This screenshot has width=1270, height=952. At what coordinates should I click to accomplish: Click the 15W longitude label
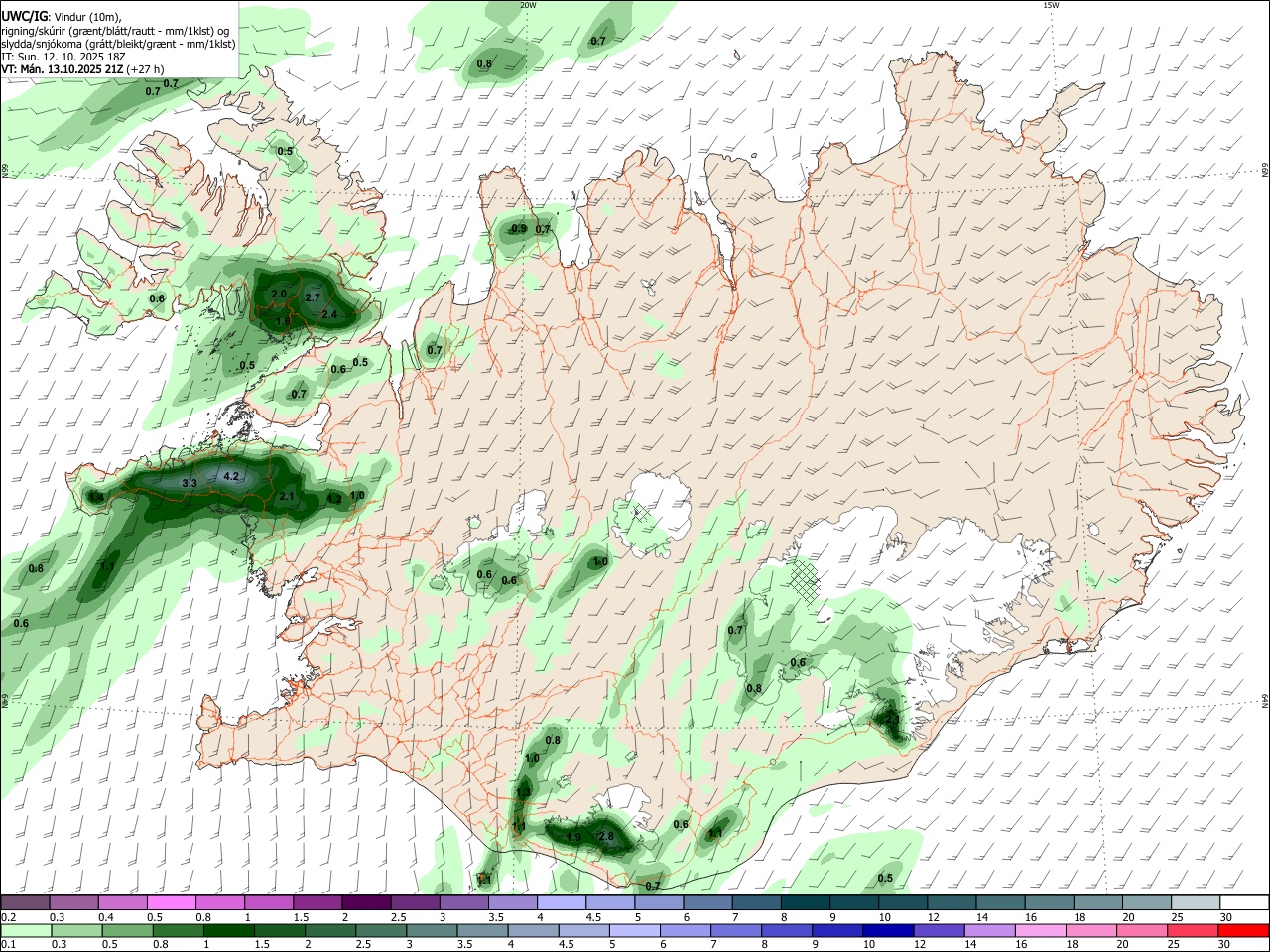tap(1051, 5)
